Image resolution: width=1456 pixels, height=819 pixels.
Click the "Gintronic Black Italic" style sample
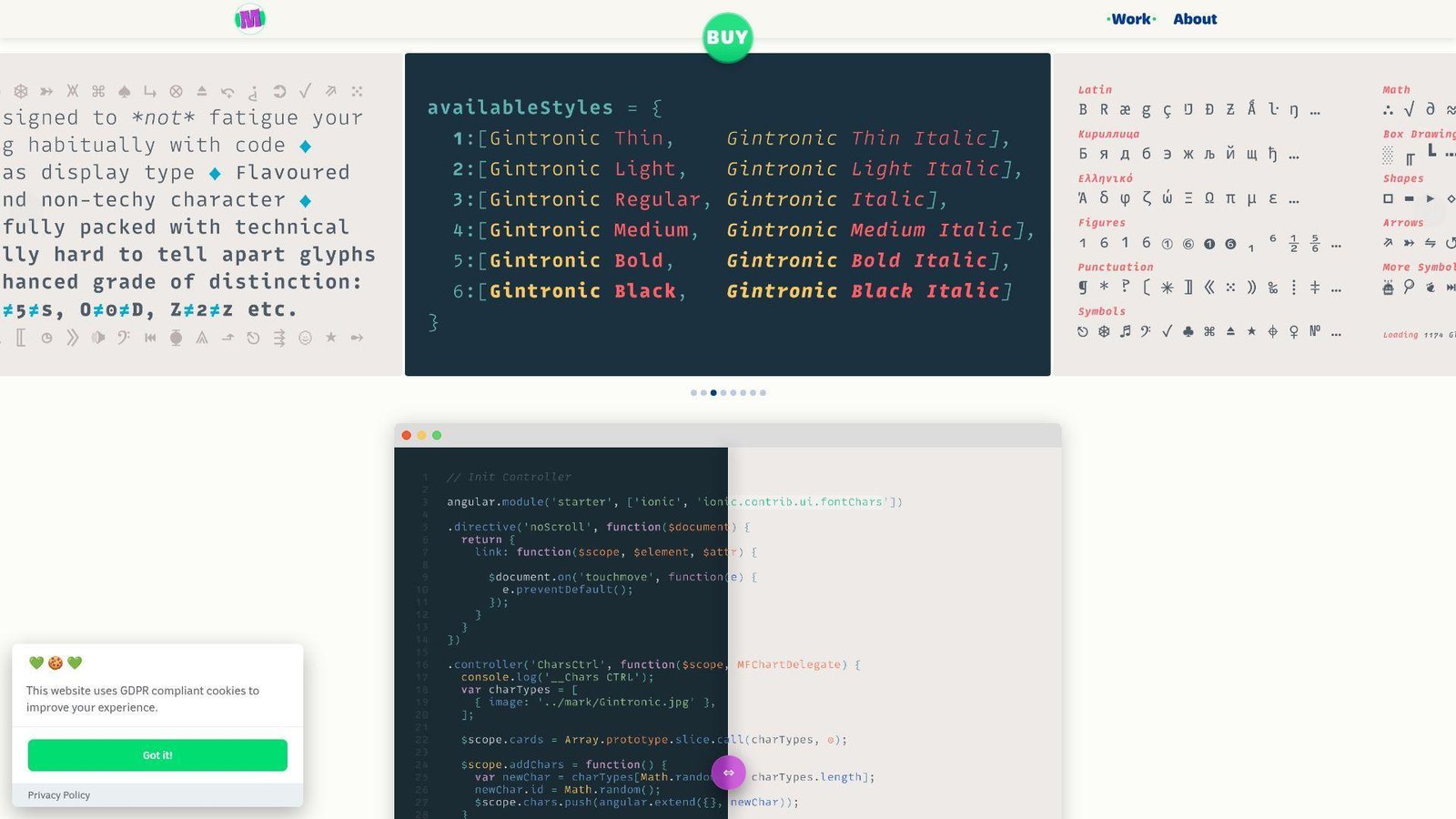864,291
